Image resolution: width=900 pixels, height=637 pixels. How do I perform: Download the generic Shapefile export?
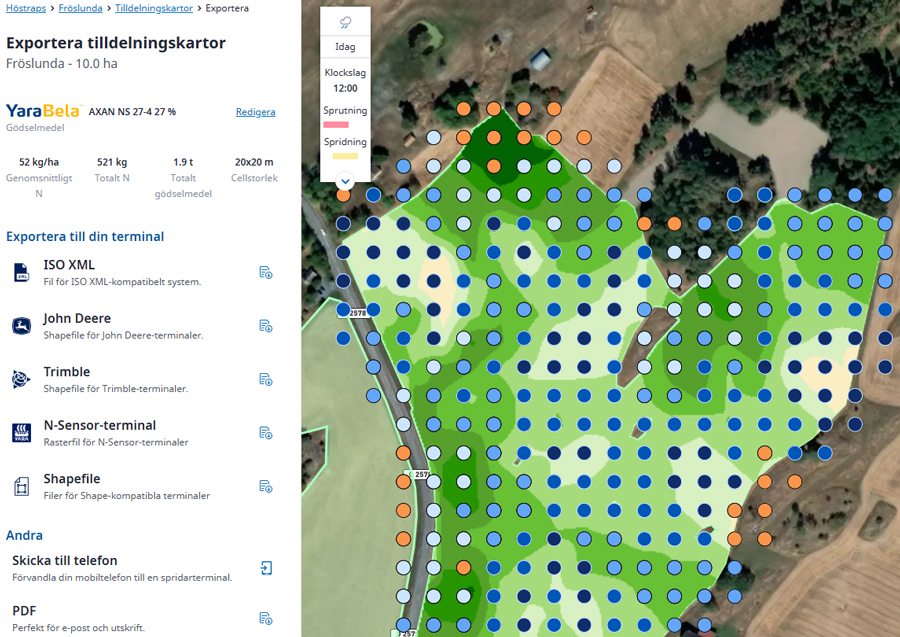(x=266, y=486)
